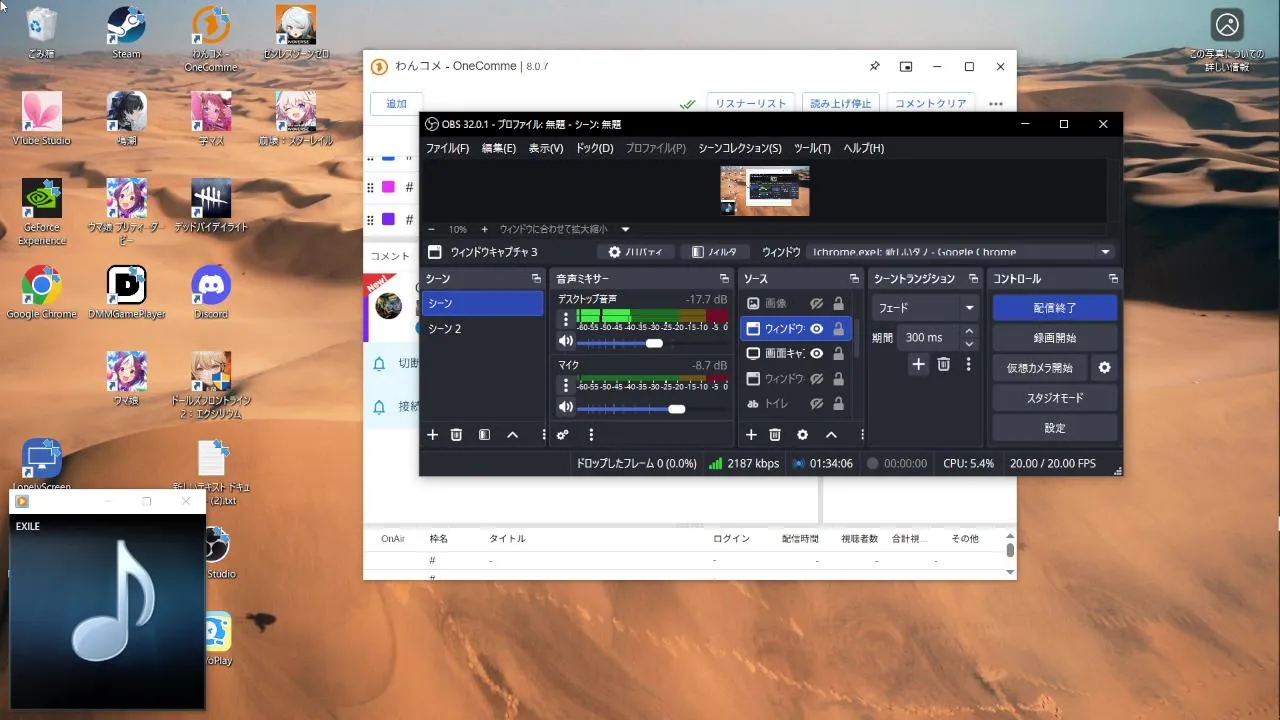
Task: Open マイク three-dot options menu
Action: click(x=566, y=385)
